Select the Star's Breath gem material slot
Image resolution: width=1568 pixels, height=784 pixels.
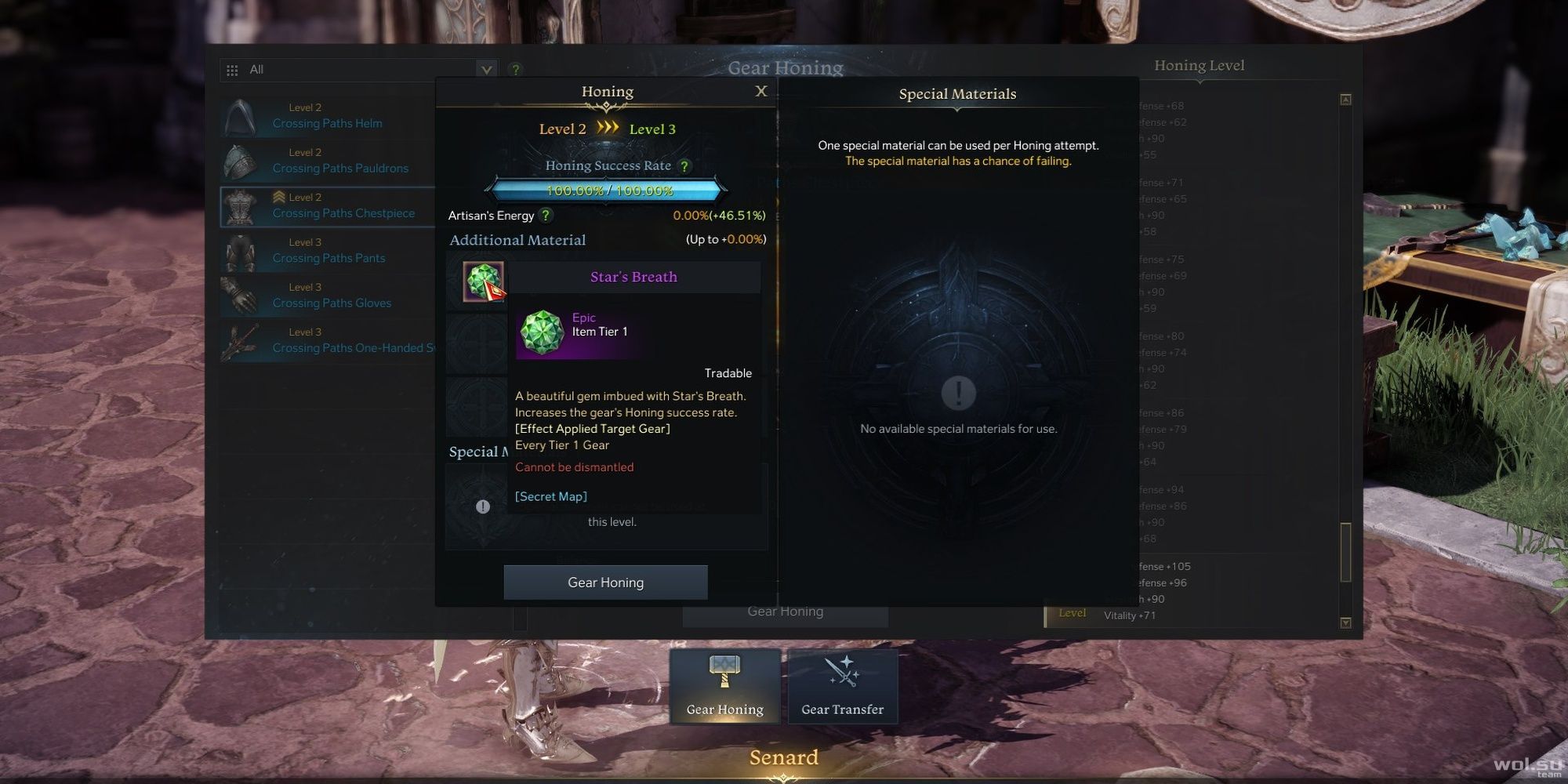(483, 281)
